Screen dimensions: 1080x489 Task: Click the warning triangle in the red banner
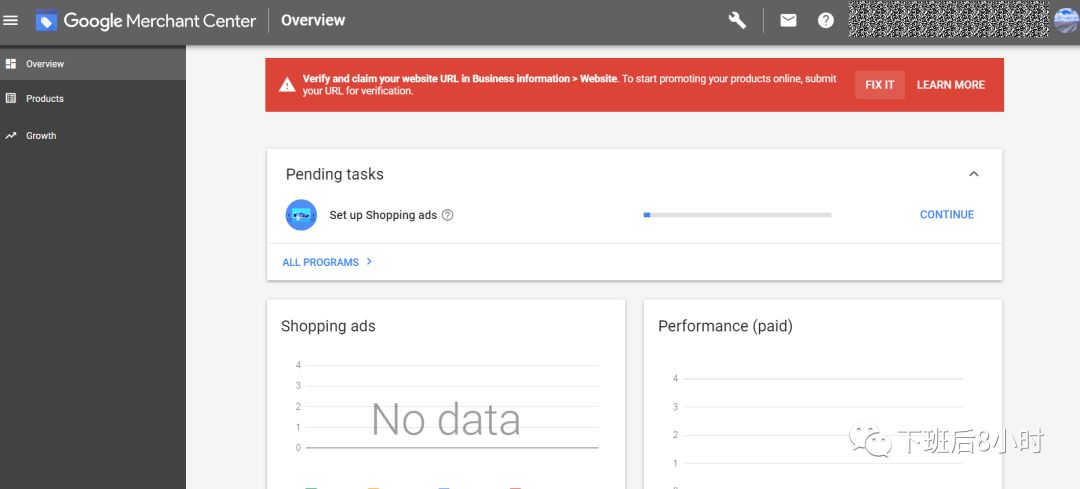(287, 85)
